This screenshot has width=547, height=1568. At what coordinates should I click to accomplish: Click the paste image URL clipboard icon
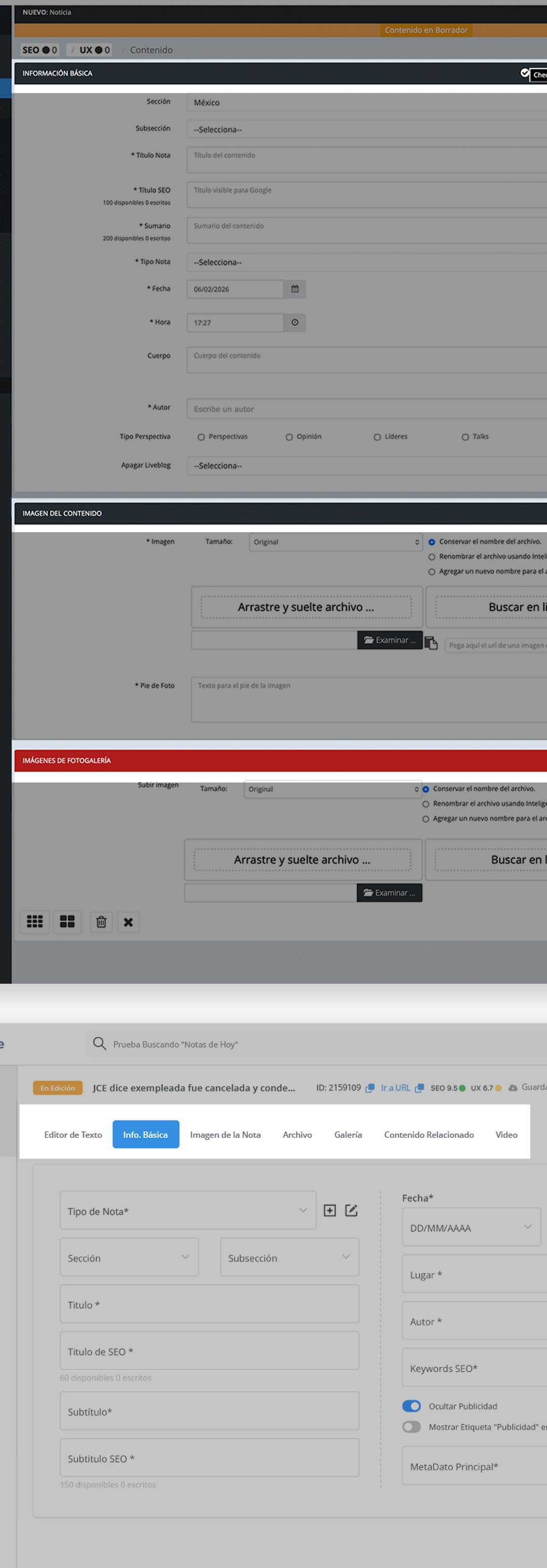pyautogui.click(x=431, y=644)
